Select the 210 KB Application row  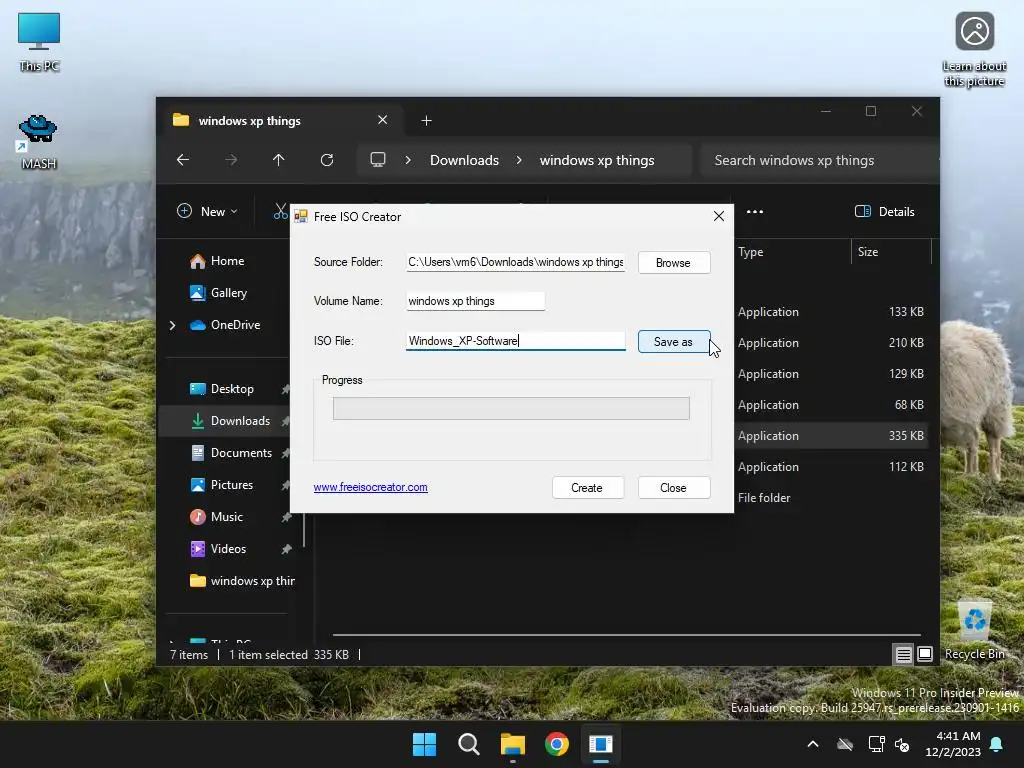point(831,343)
